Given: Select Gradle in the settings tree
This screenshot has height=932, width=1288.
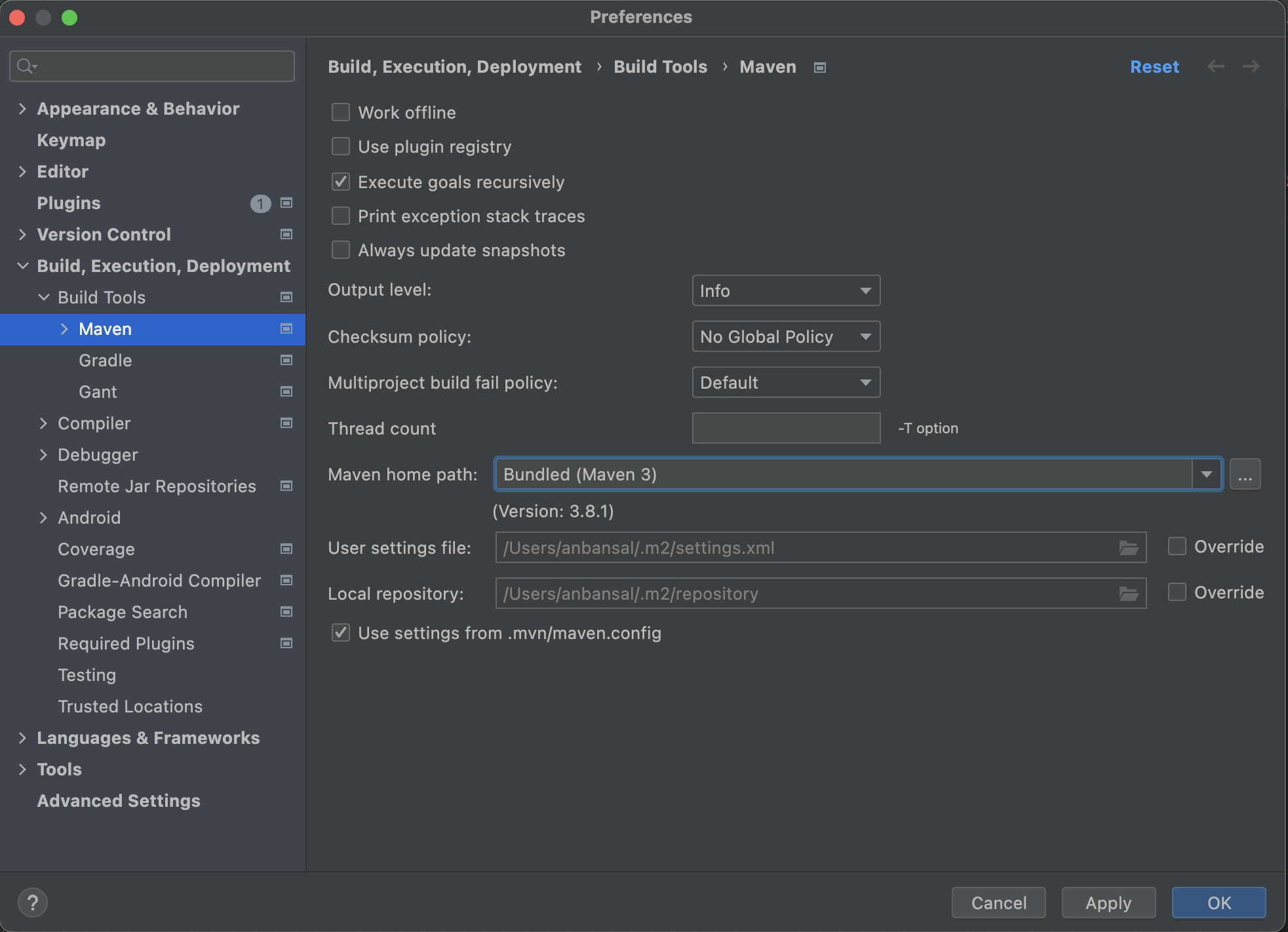Looking at the screenshot, I should click(x=106, y=360).
